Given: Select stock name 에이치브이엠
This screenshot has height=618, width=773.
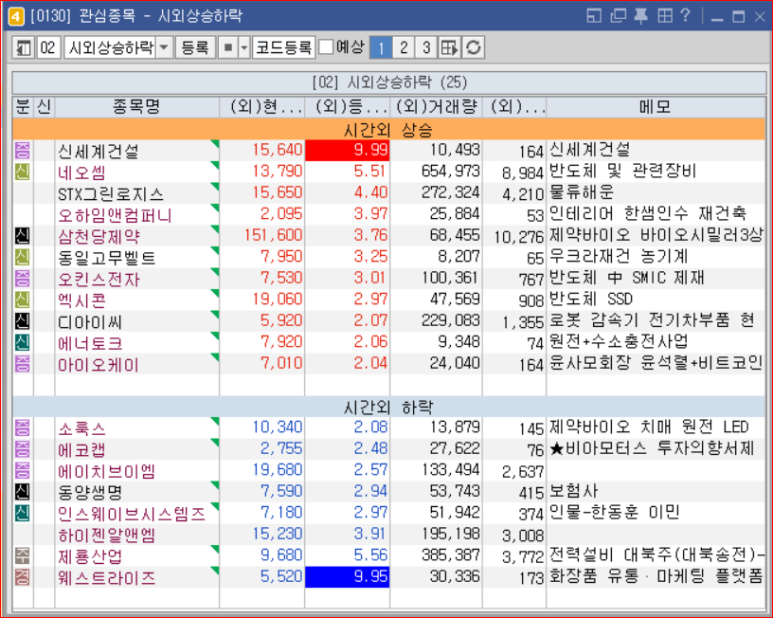Looking at the screenshot, I should [x=106, y=471].
